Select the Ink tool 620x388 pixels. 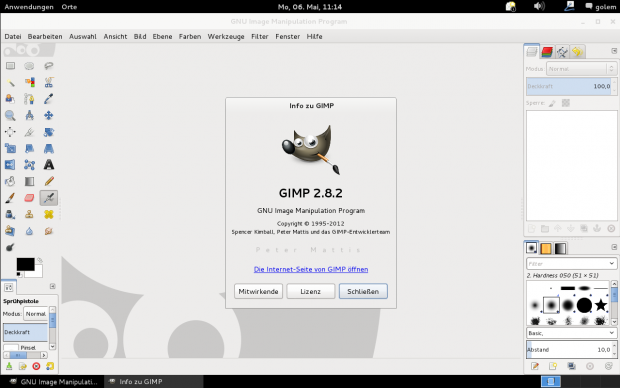10,214
